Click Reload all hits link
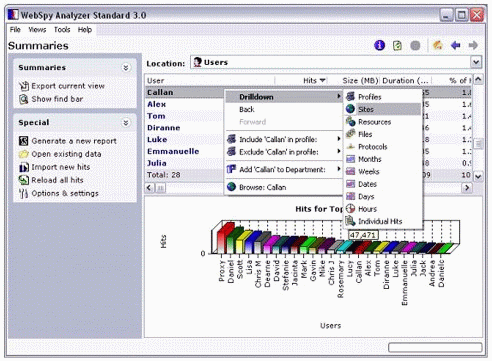Image resolution: width=492 pixels, height=361 pixels. (57, 180)
